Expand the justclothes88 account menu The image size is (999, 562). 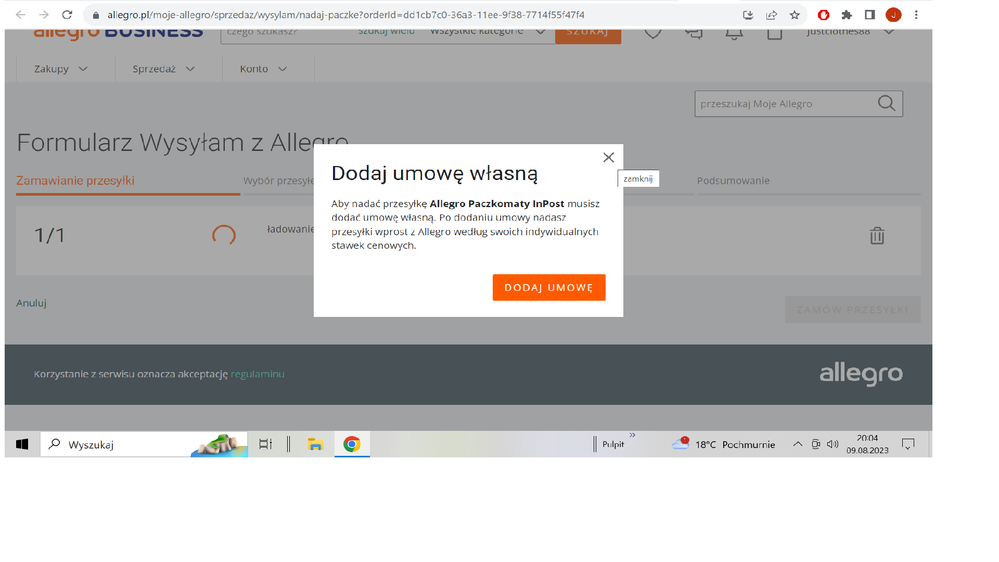(850, 32)
